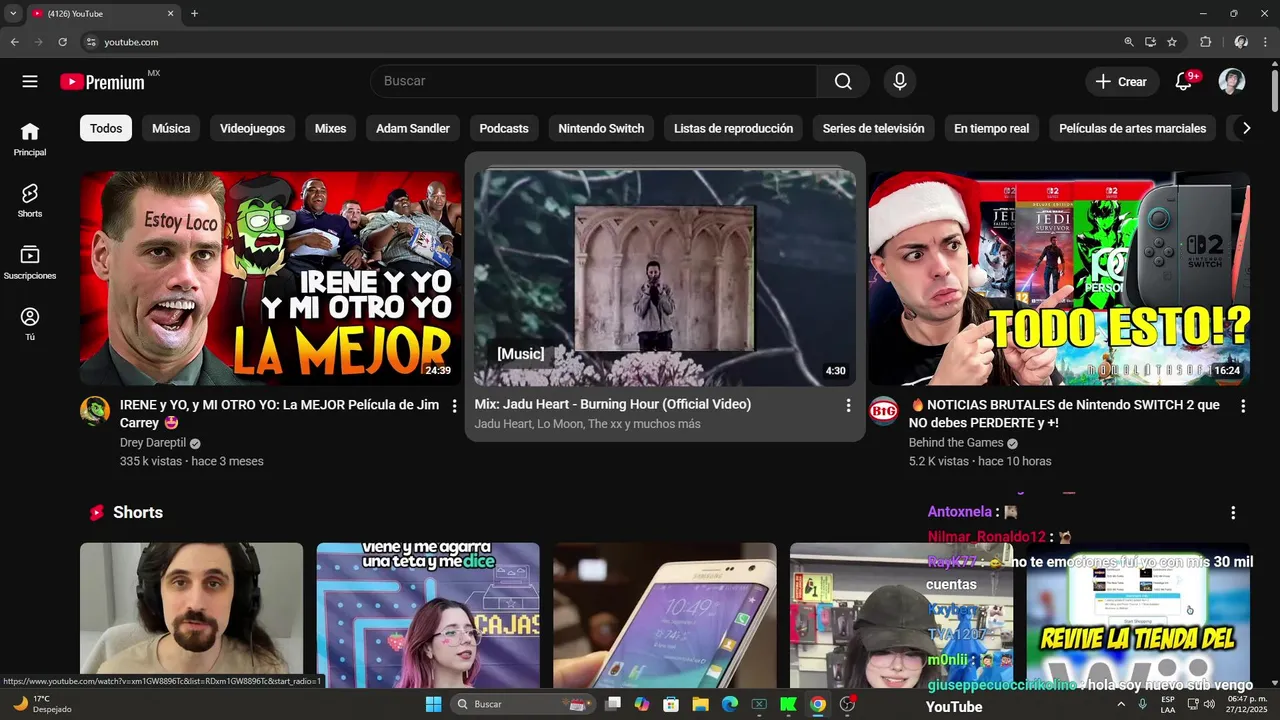Open options for Nintendo SWITCH 2 video

point(1243,406)
